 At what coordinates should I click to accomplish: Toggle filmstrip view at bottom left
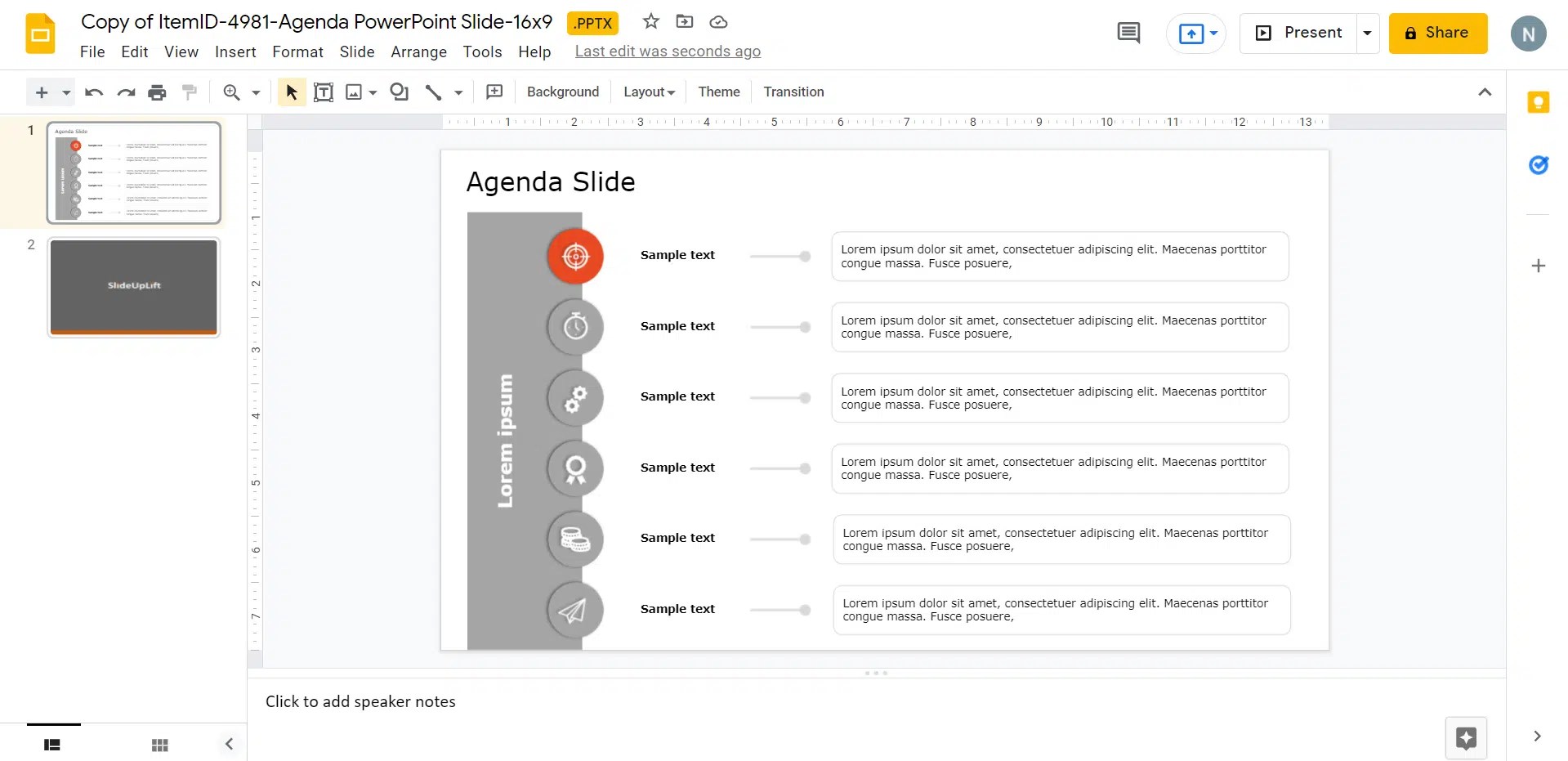click(52, 744)
